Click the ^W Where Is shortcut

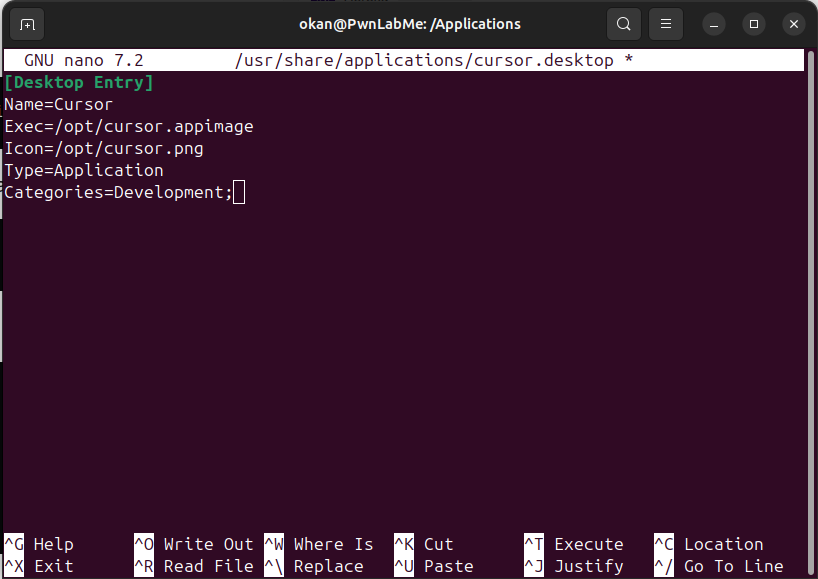coord(319,544)
